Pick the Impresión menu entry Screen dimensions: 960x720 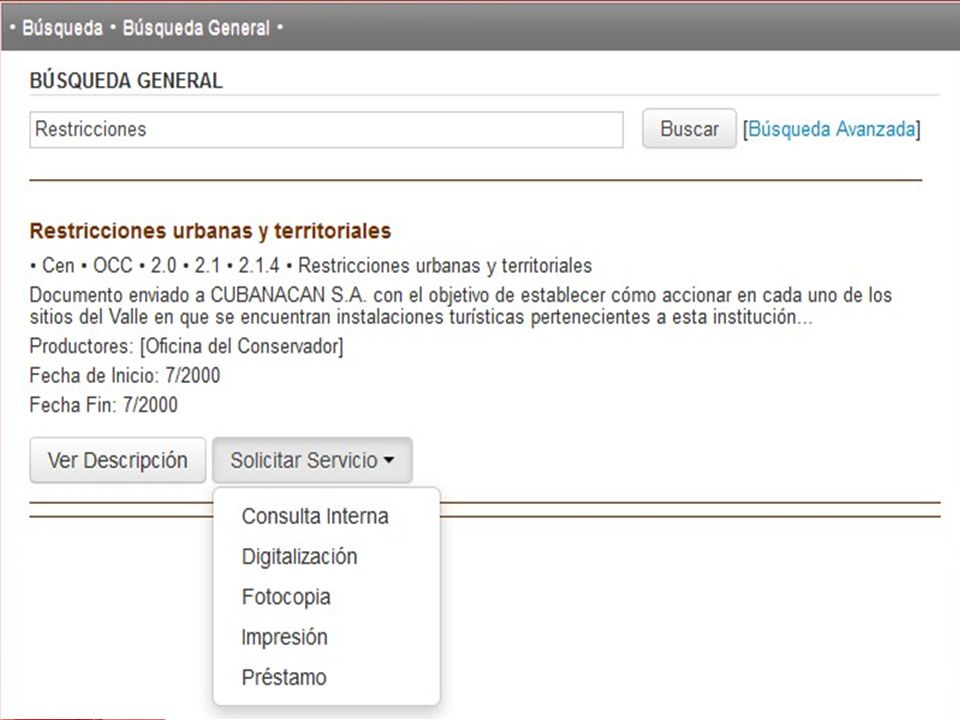326,637
